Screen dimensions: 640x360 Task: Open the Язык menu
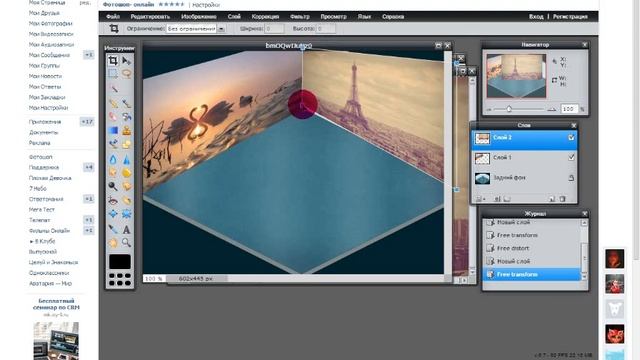pos(364,17)
